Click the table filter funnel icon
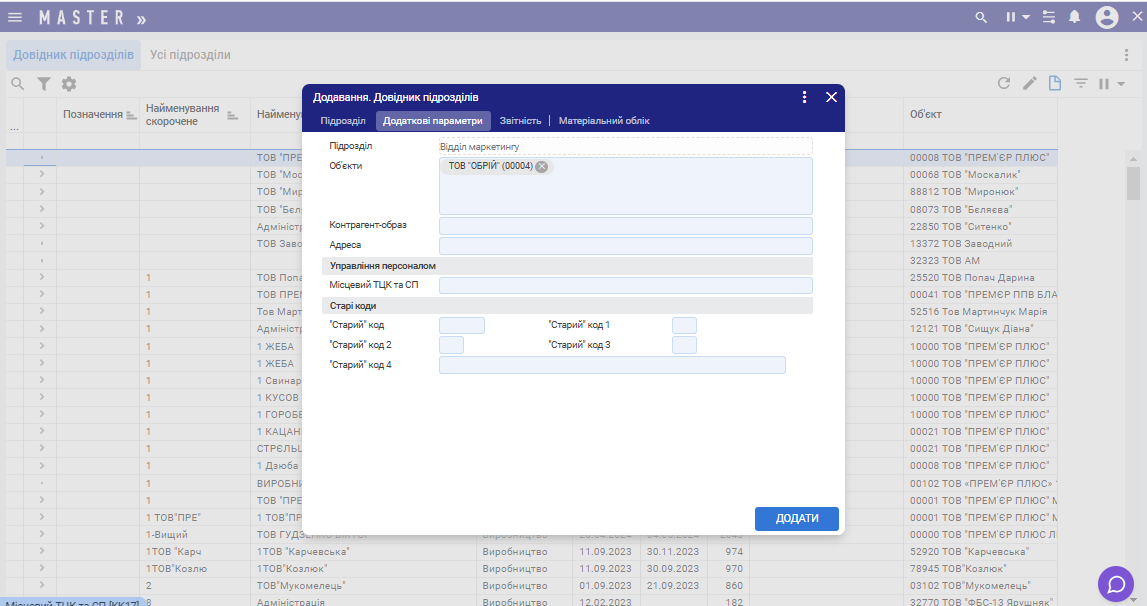The height and width of the screenshot is (606, 1147). point(44,84)
